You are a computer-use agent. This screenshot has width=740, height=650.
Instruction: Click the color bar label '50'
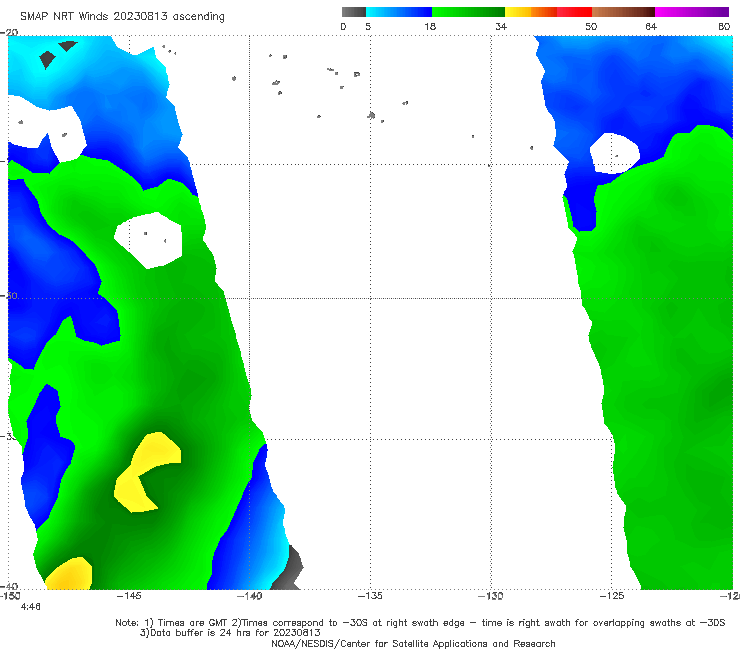tap(591, 26)
